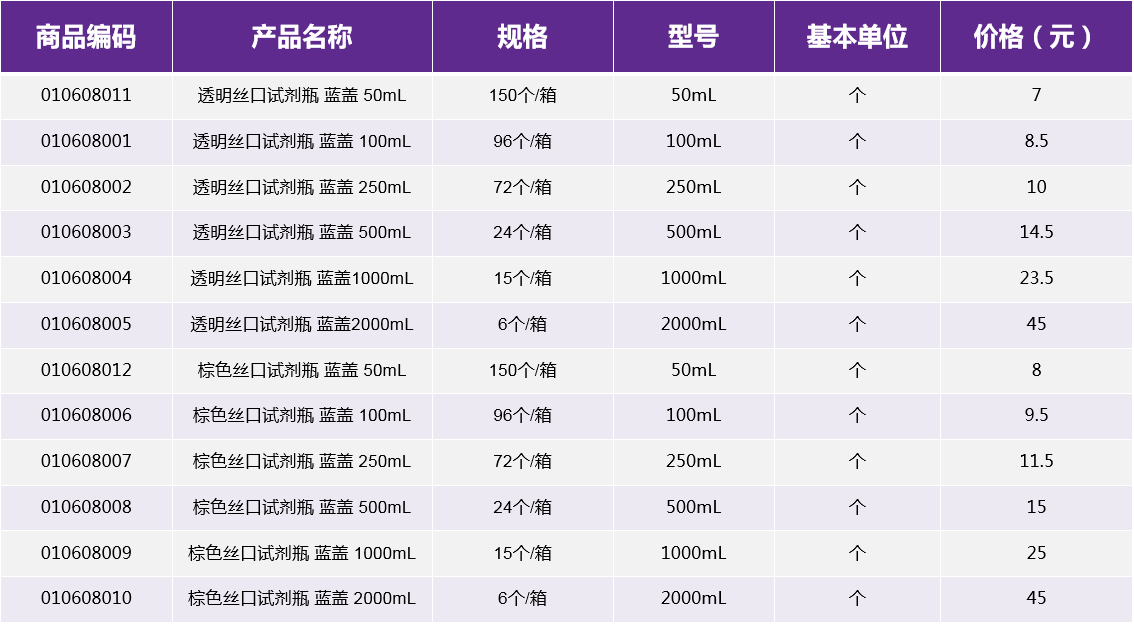The height and width of the screenshot is (624, 1134).
Task: Click model 1000mL in the 010608009 row
Action: click(x=694, y=552)
